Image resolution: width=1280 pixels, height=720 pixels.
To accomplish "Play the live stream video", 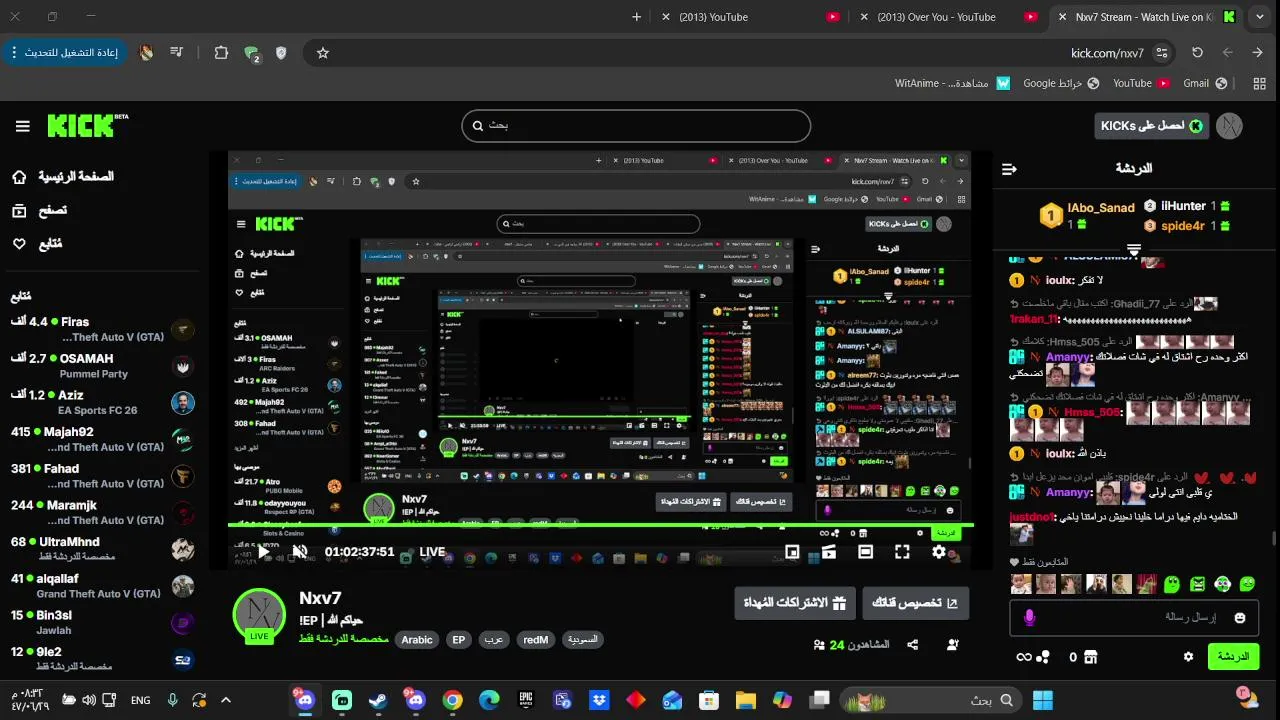I will (263, 551).
